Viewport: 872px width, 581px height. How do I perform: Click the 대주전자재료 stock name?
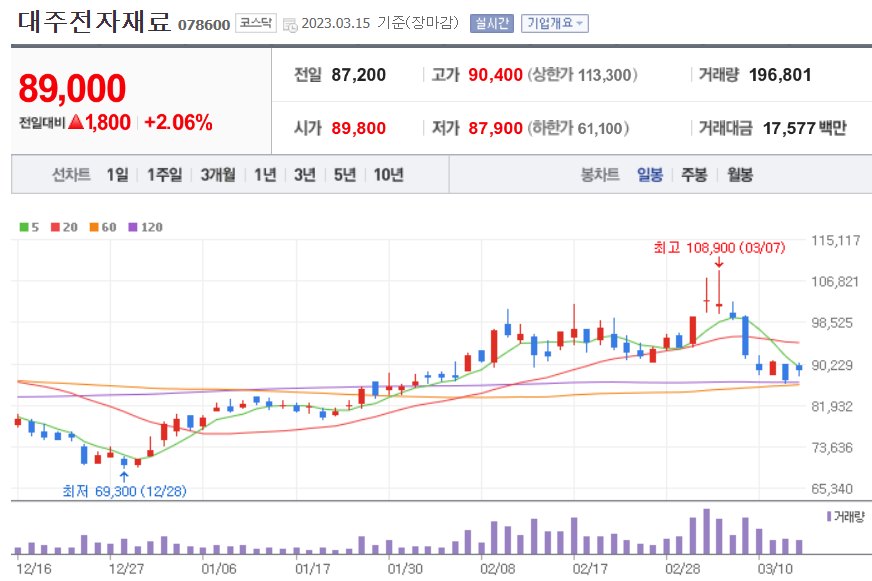click(94, 22)
